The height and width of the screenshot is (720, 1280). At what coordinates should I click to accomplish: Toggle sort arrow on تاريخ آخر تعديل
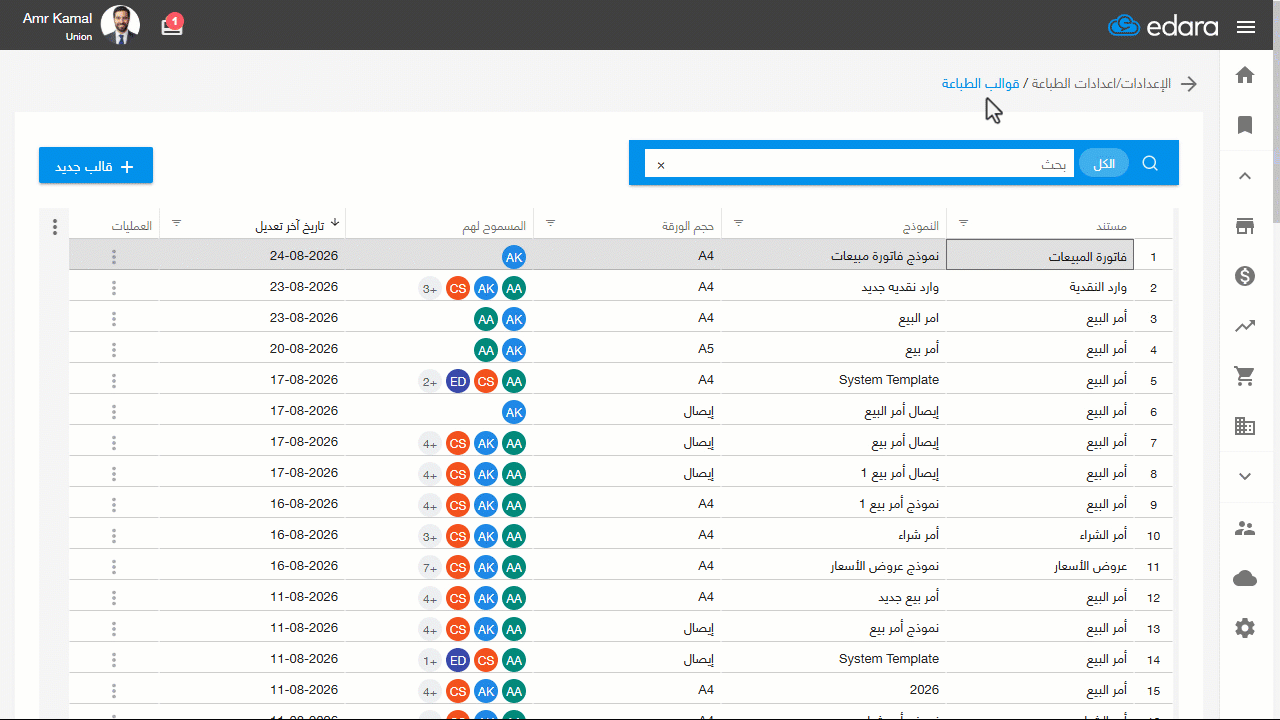pyautogui.click(x=335, y=223)
